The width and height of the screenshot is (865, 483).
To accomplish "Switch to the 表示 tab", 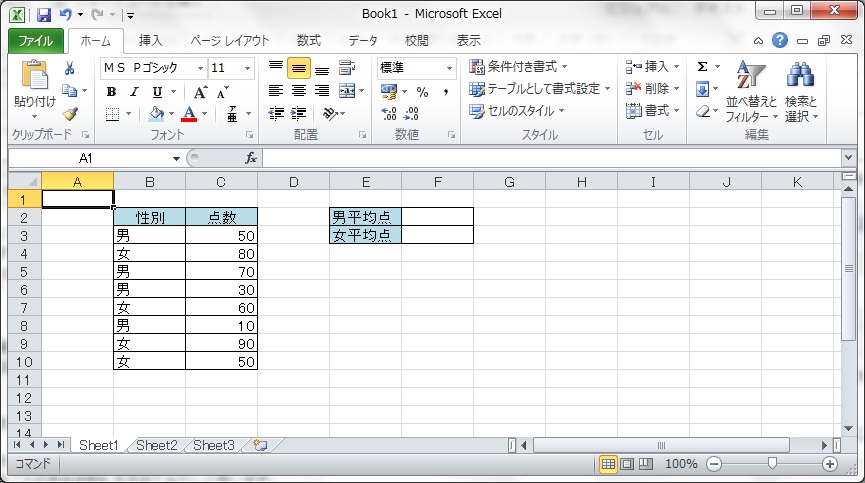I will [469, 41].
